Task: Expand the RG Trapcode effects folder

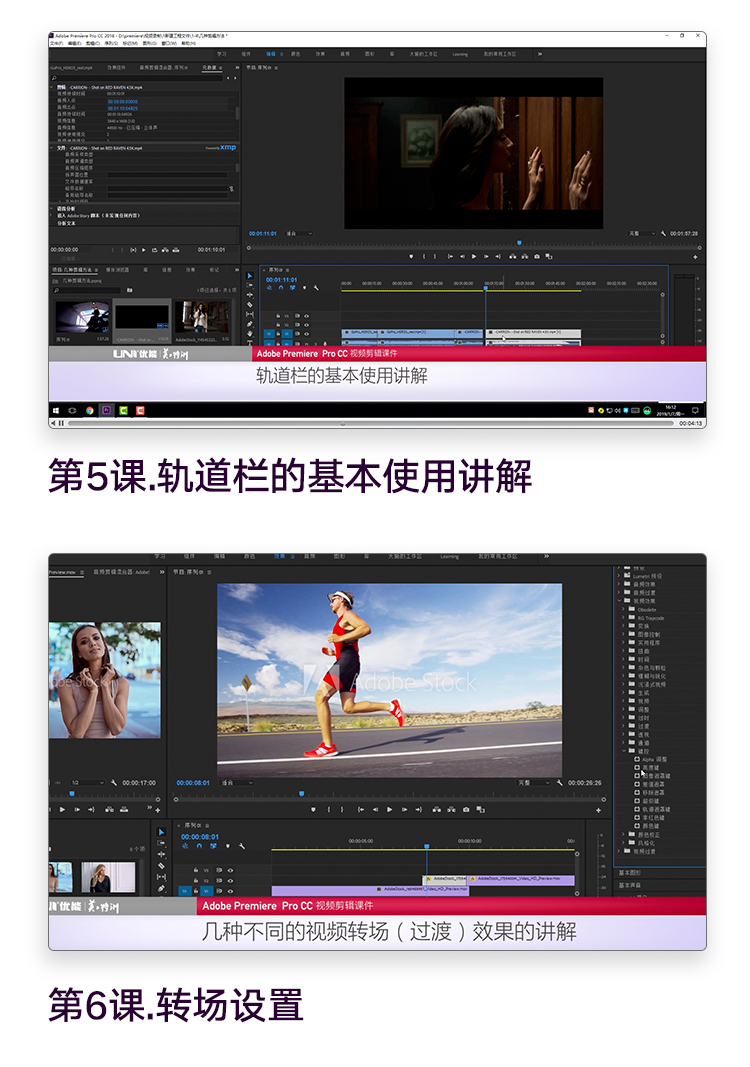Action: pyautogui.click(x=623, y=618)
